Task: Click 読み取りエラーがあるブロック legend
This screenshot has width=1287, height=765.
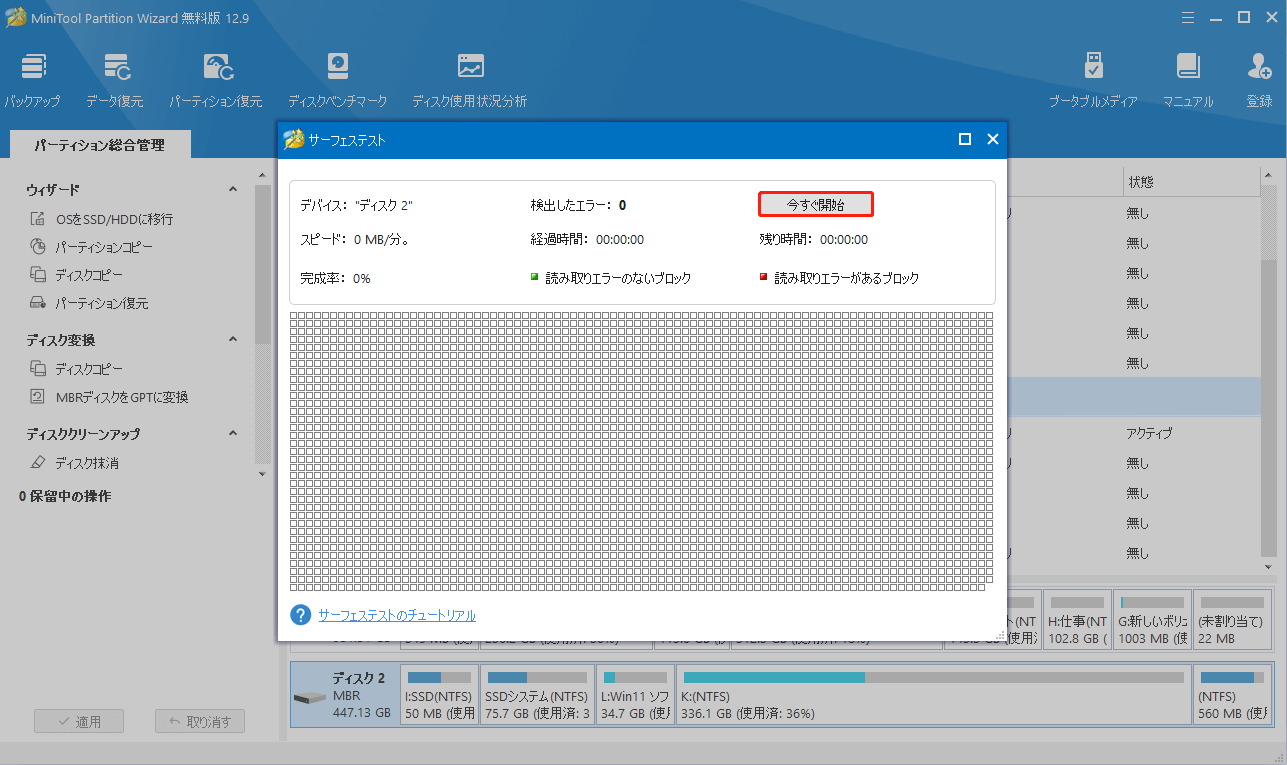Action: (x=839, y=278)
